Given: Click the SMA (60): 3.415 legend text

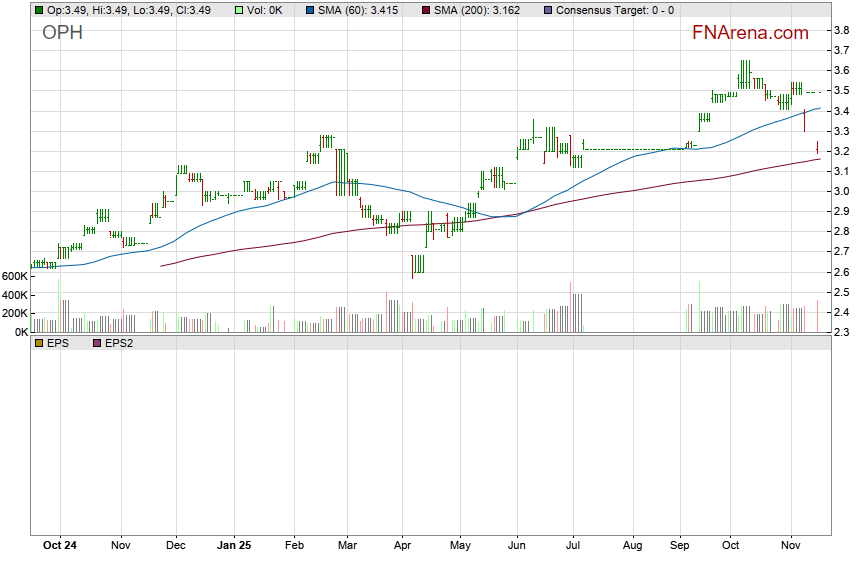Looking at the screenshot, I should tap(360, 10).
